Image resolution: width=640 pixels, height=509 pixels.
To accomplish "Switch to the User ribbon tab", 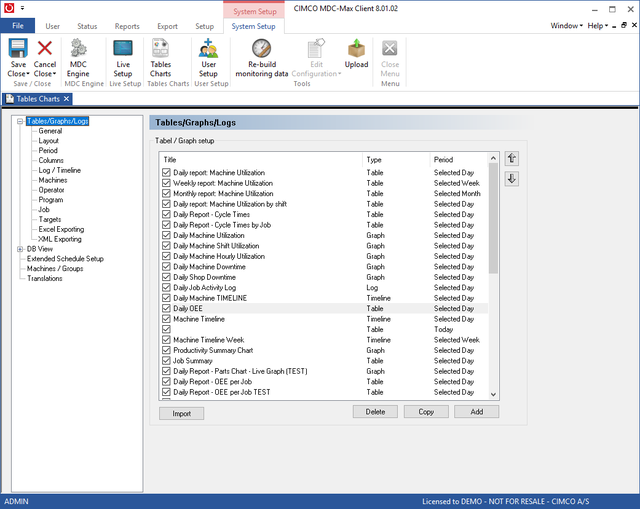I will pos(52,26).
